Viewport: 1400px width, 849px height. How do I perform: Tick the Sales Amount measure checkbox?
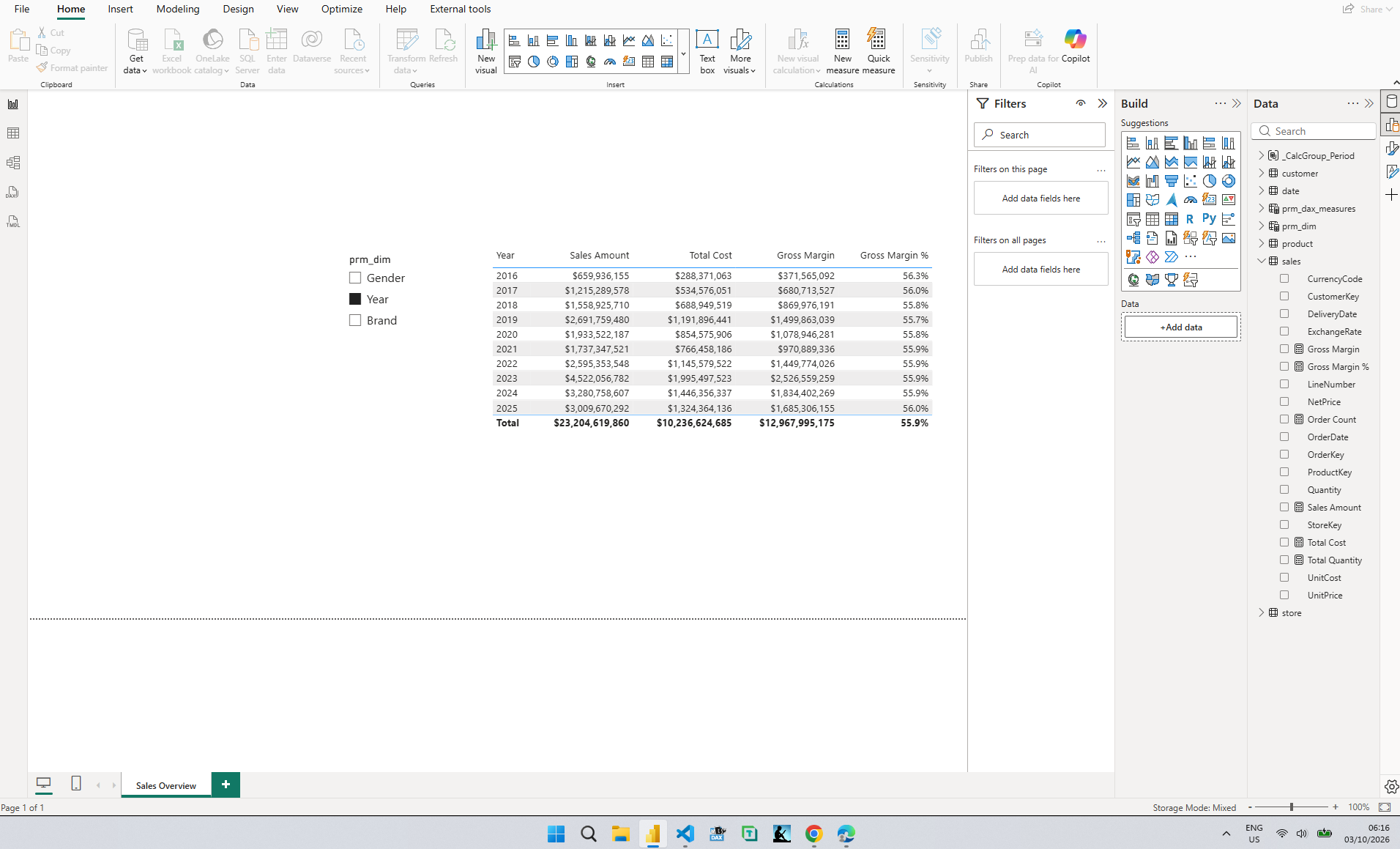1284,508
